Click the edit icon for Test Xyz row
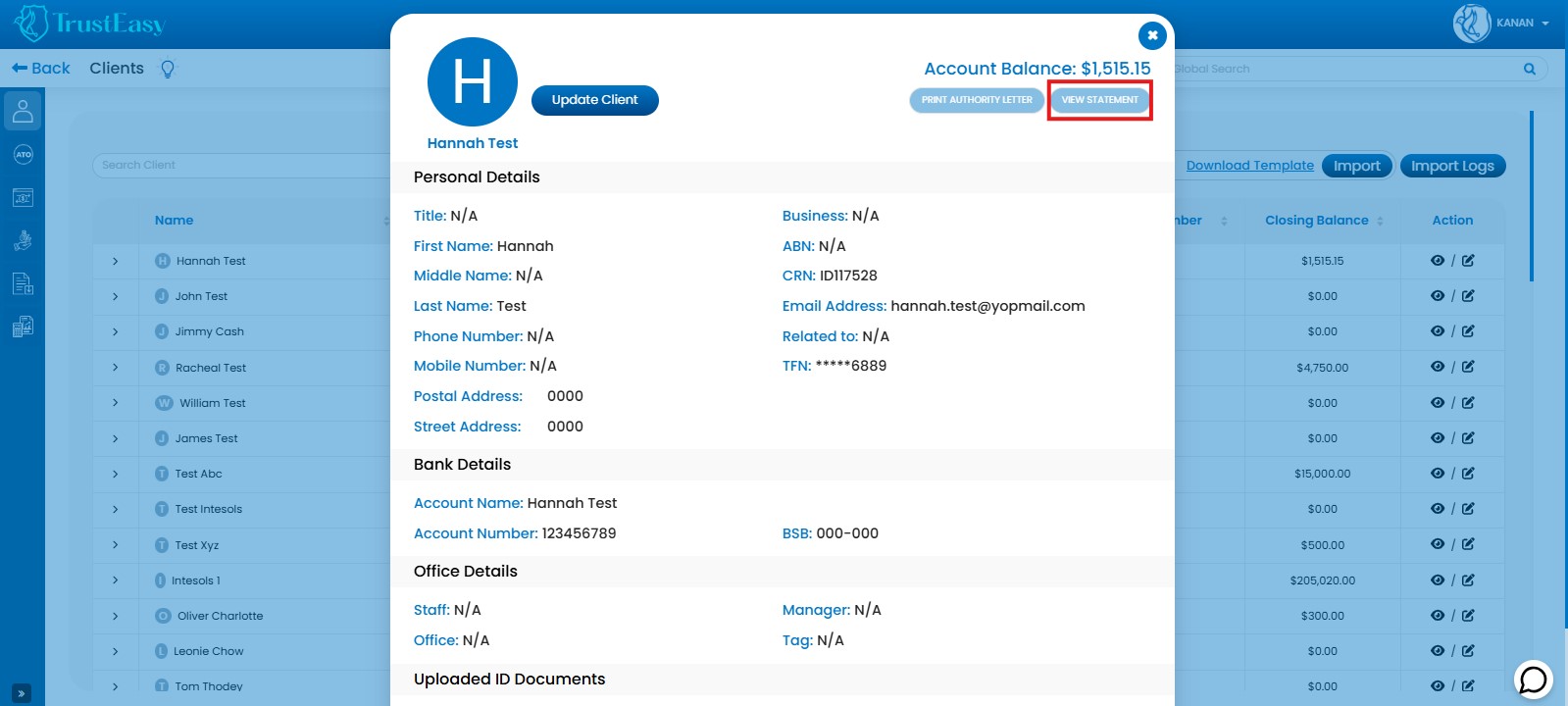Screen dimensions: 1568x706 (x=1468, y=544)
